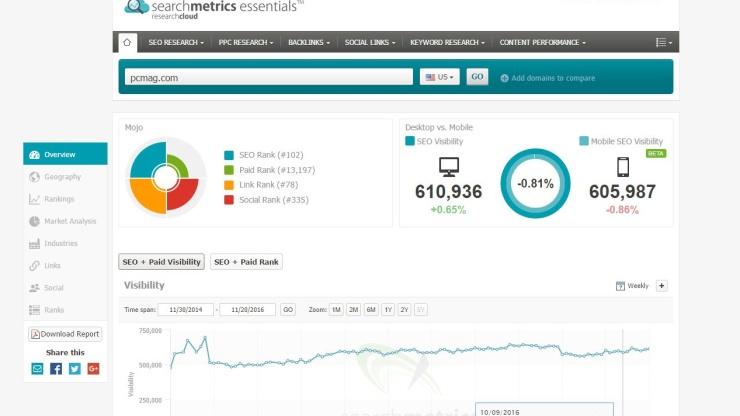Click the Weekly help icon
This screenshot has height=416, width=740.
(x=620, y=286)
